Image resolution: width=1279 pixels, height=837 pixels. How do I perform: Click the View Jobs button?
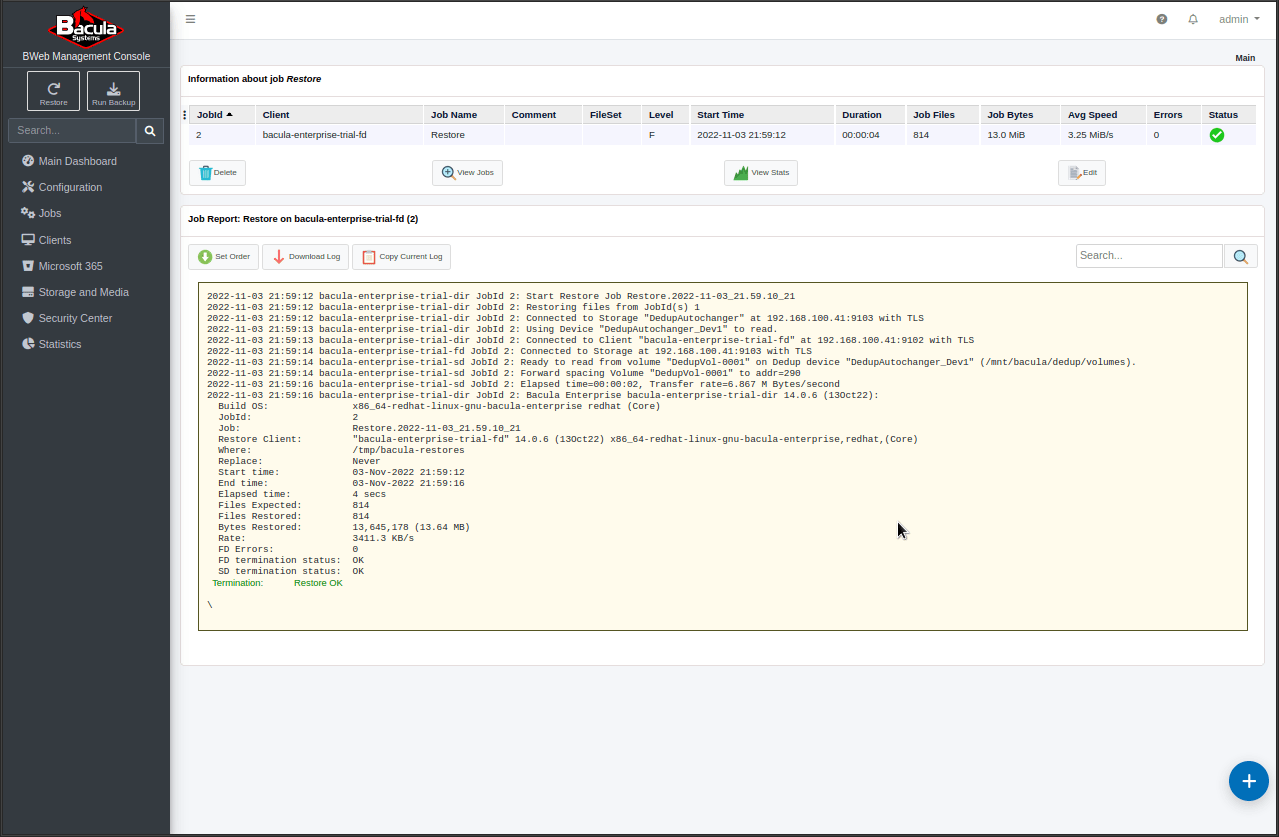[x=467, y=173]
